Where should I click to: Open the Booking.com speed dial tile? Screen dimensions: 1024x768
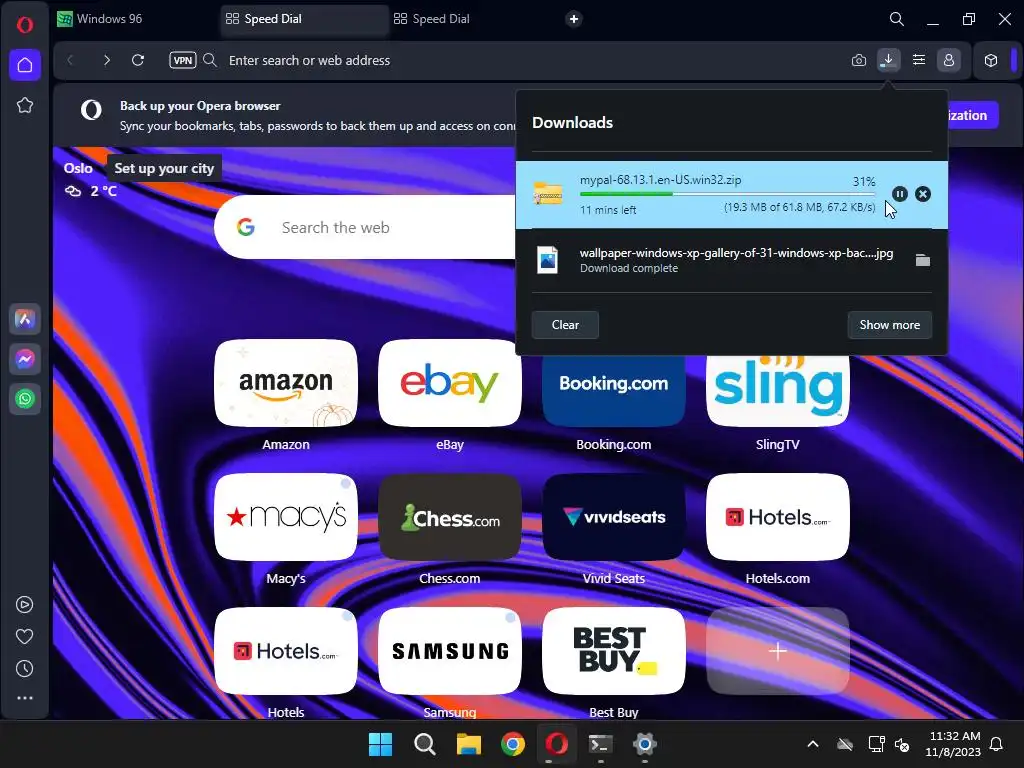click(x=614, y=391)
